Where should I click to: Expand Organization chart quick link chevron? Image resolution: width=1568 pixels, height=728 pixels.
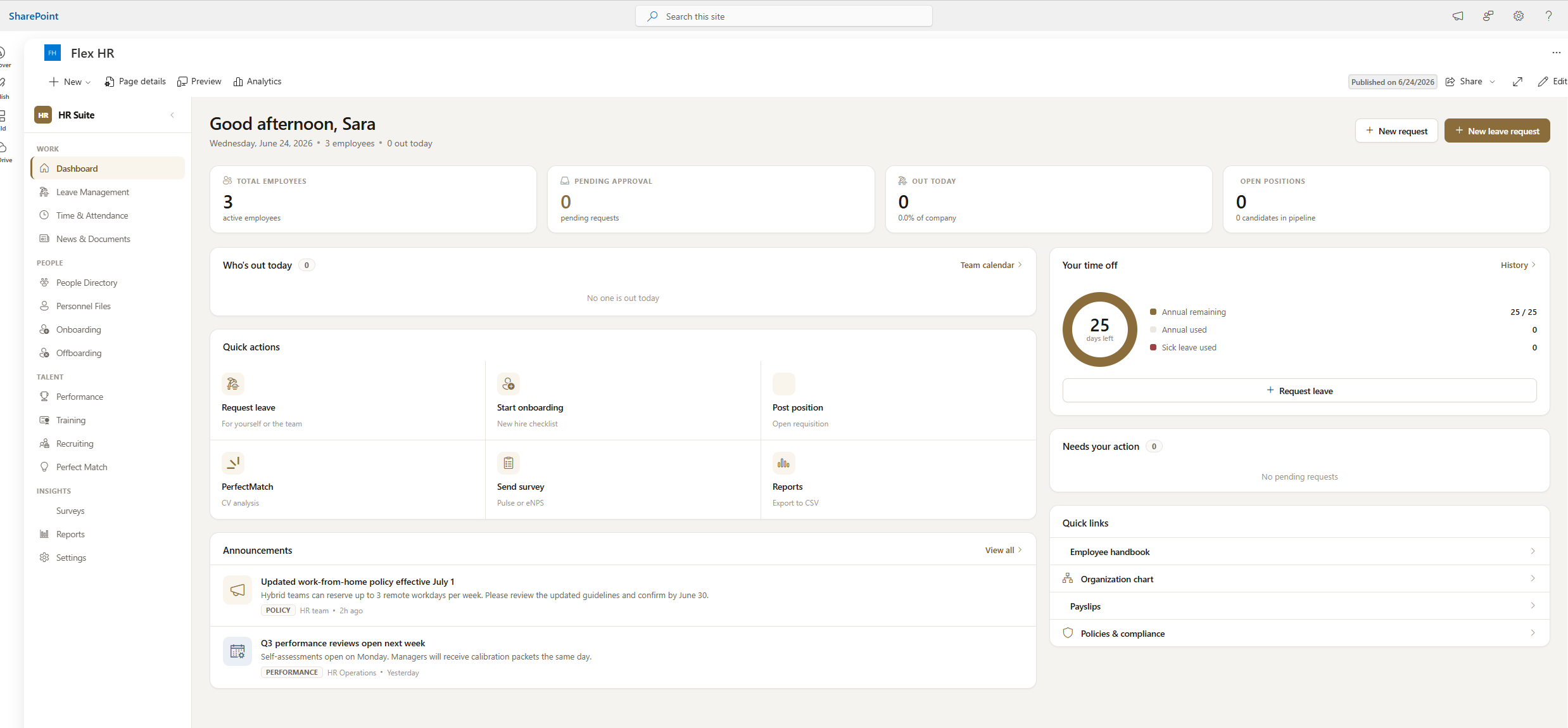click(1533, 578)
